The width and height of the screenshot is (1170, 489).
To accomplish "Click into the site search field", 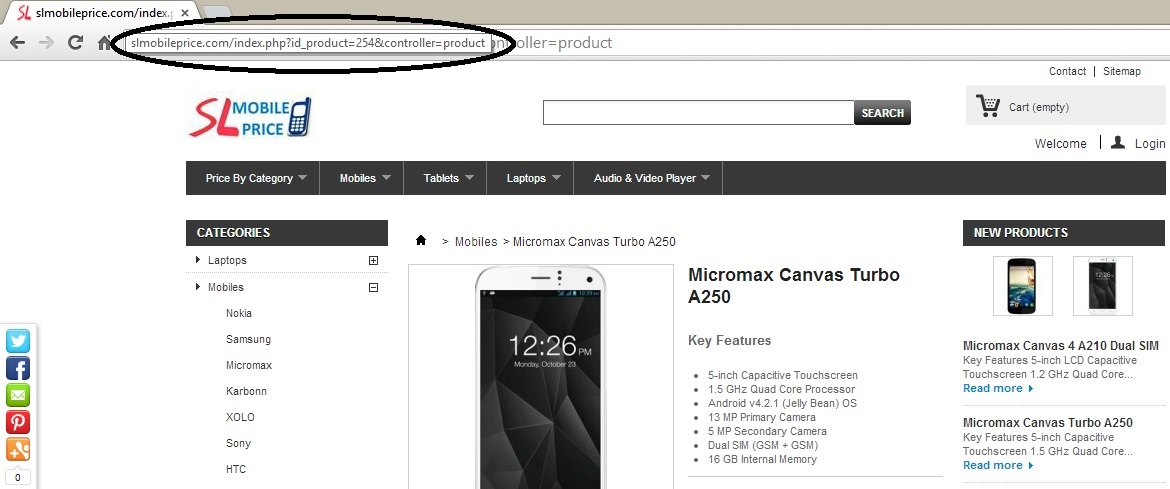I will (698, 113).
